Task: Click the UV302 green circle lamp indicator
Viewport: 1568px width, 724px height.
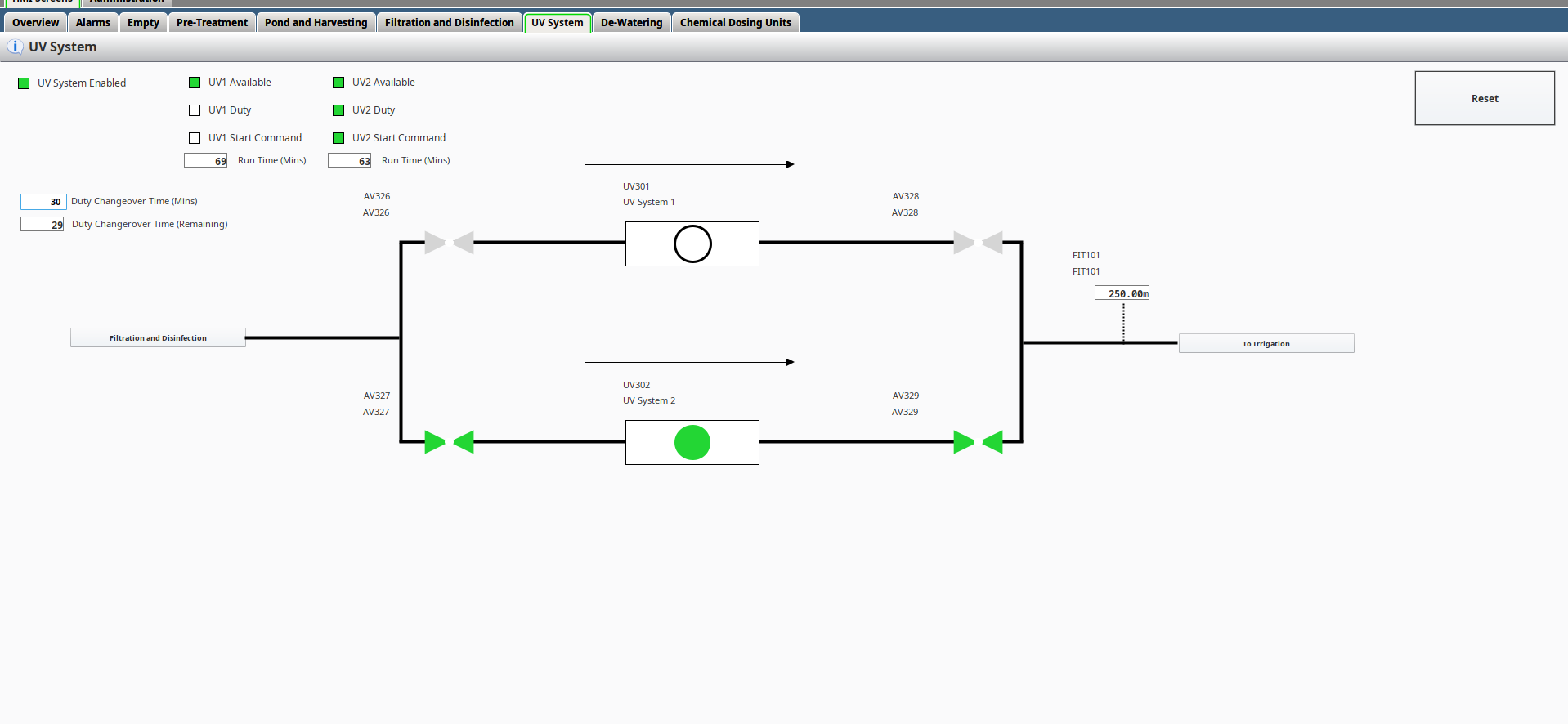Action: tap(692, 442)
